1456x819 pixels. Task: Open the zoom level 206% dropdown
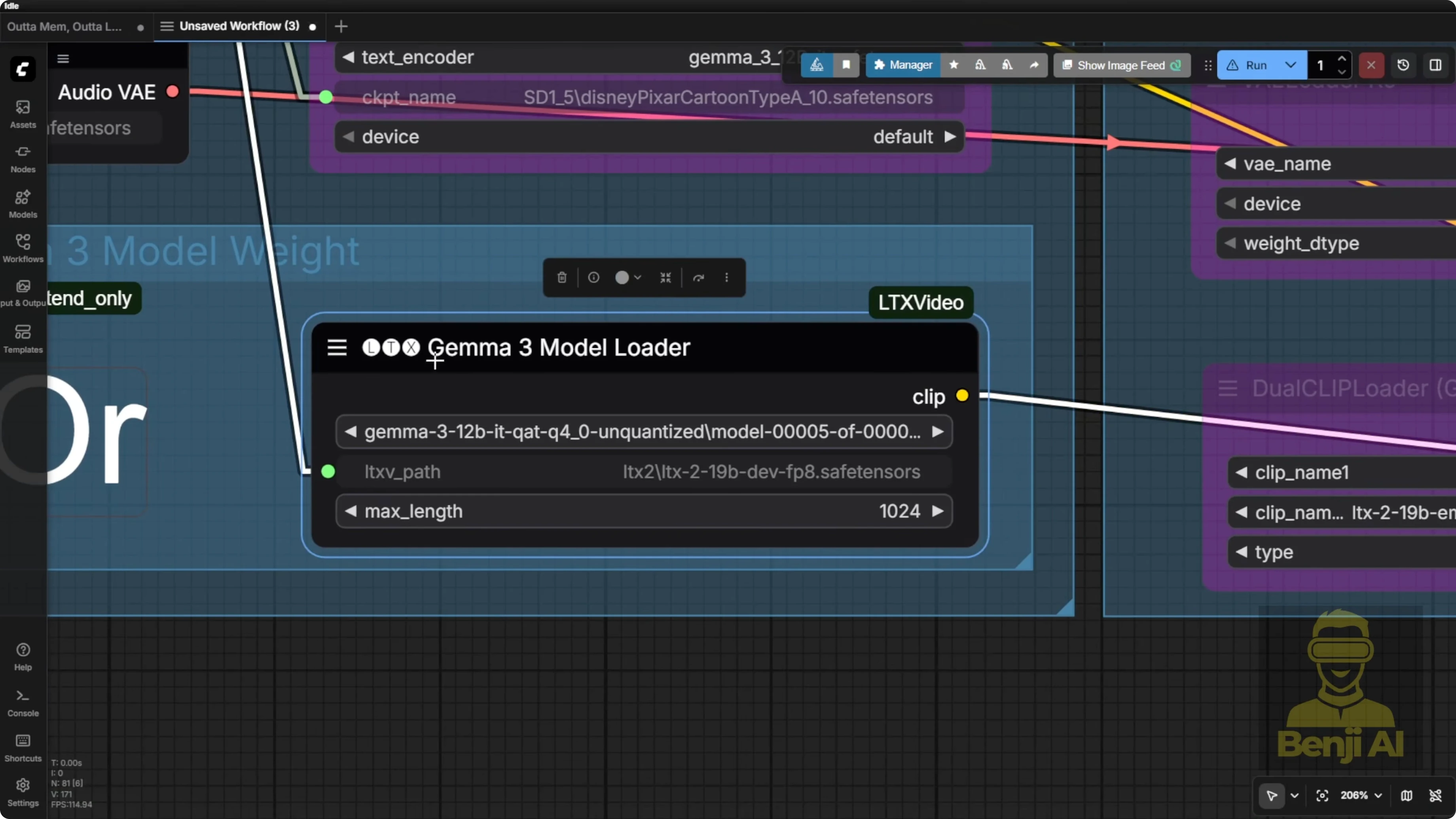click(1361, 795)
